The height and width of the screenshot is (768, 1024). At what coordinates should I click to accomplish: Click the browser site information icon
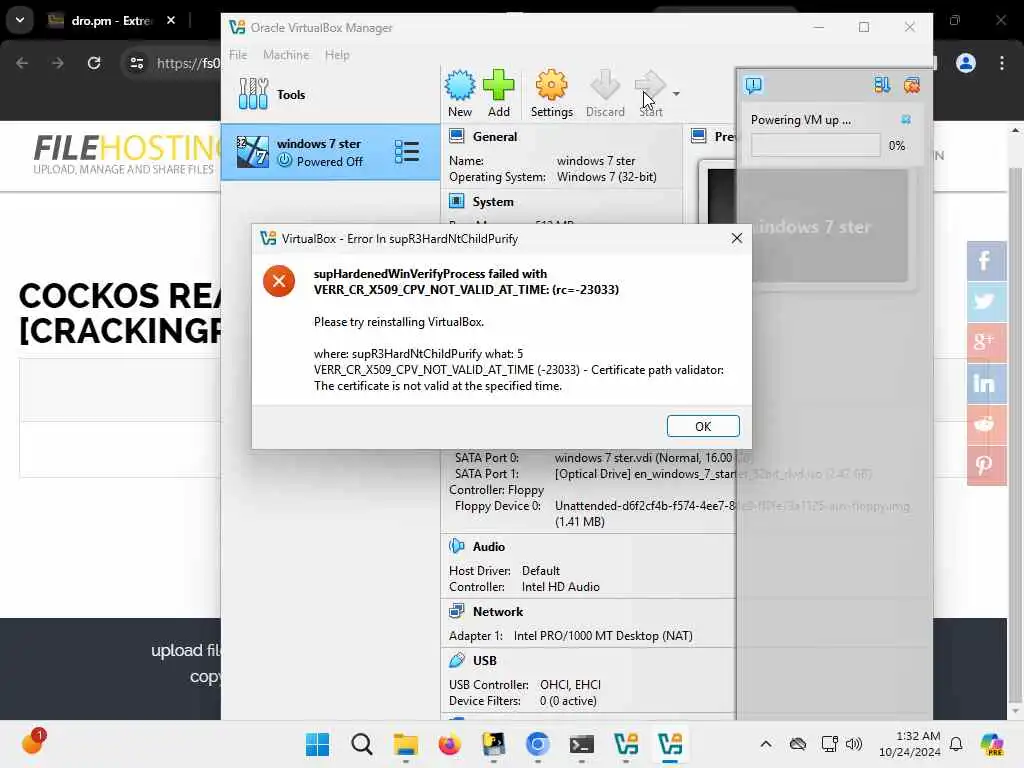point(136,63)
